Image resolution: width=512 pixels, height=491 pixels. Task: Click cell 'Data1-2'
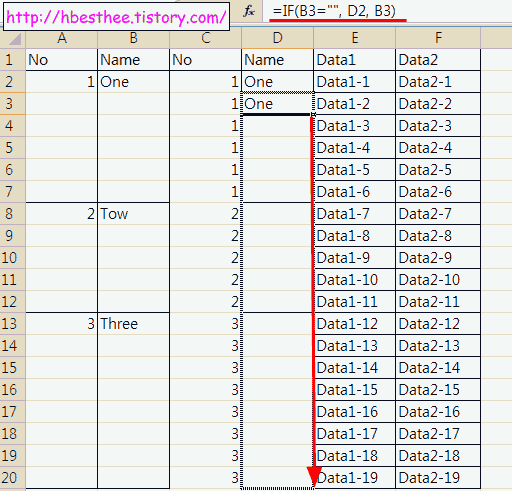[355, 104]
